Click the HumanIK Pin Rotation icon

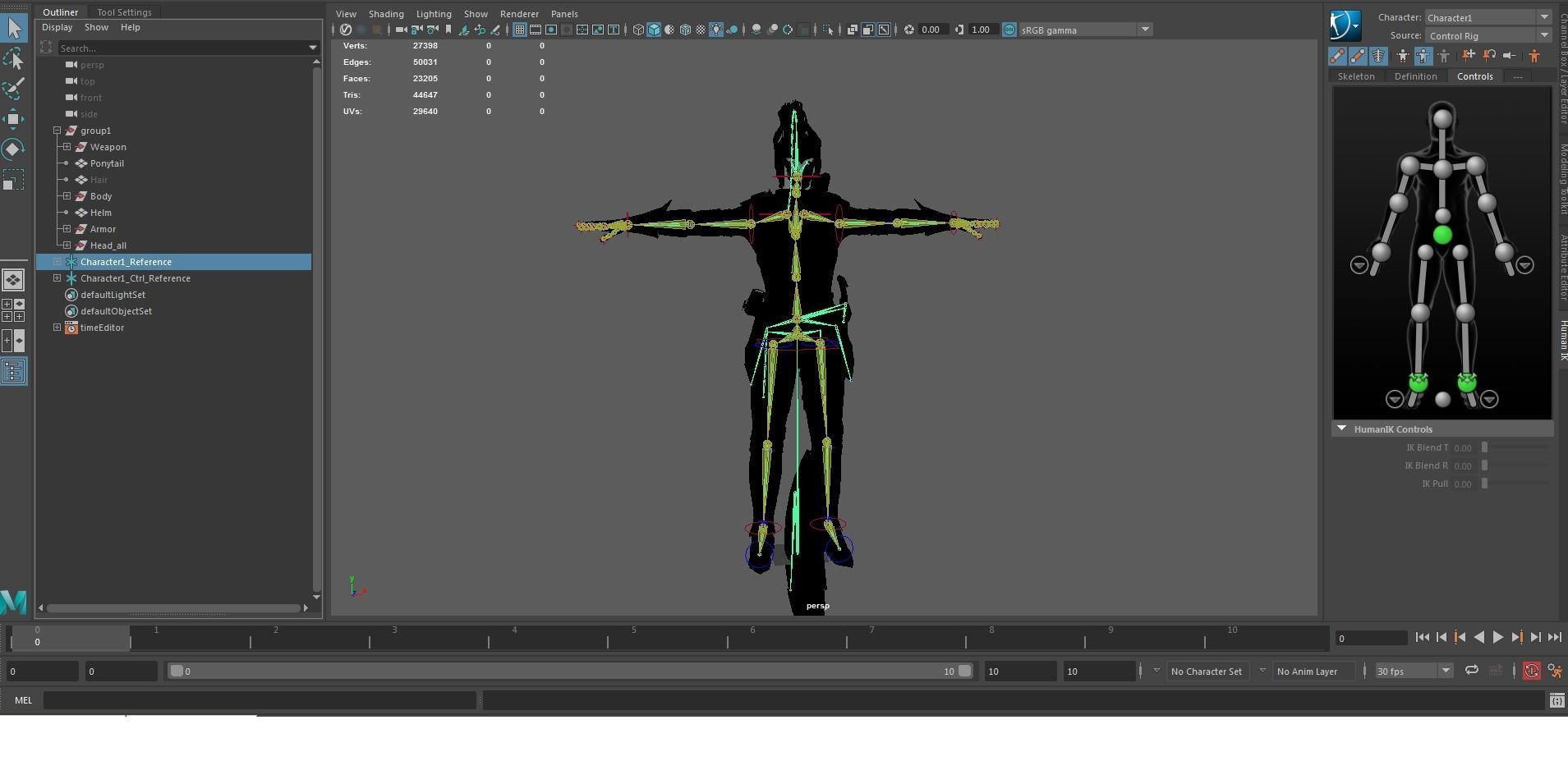point(1489,56)
